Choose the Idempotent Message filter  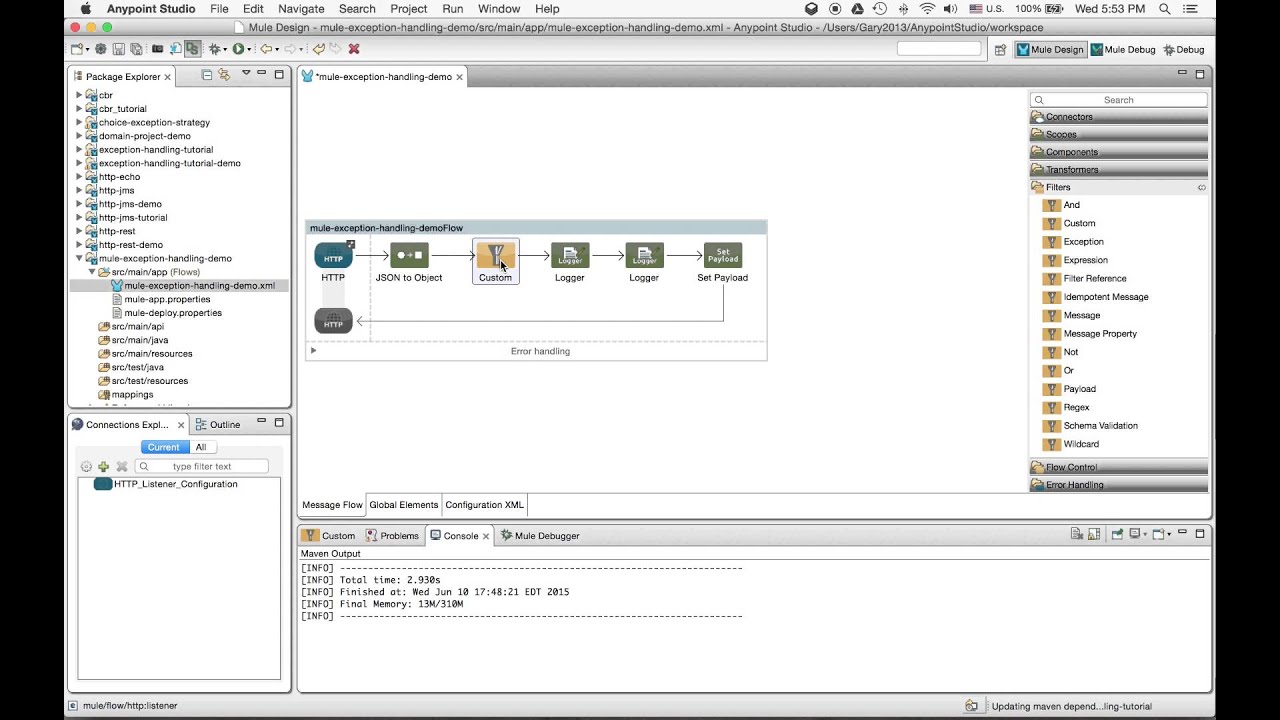1106,297
